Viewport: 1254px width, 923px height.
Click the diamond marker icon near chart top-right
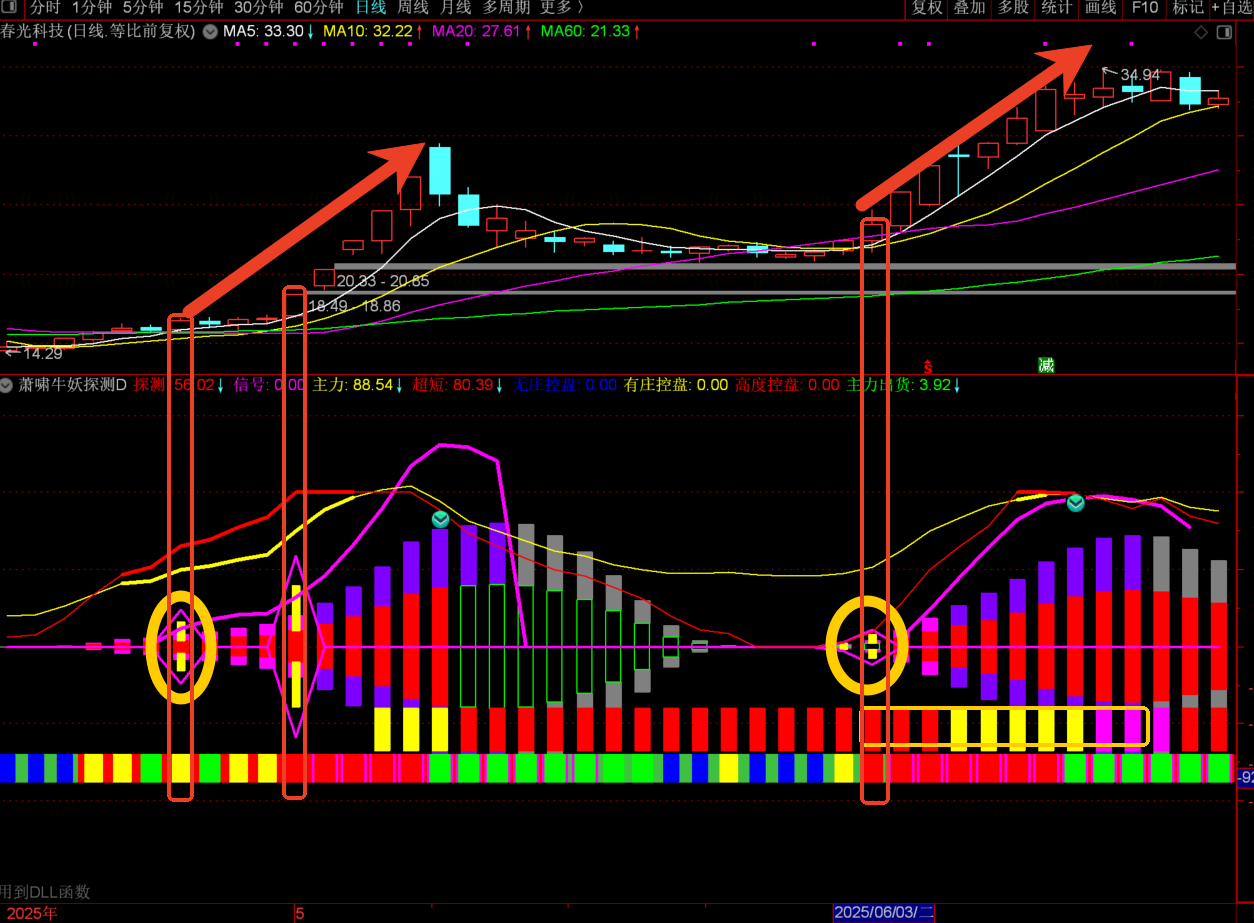coord(1201,32)
